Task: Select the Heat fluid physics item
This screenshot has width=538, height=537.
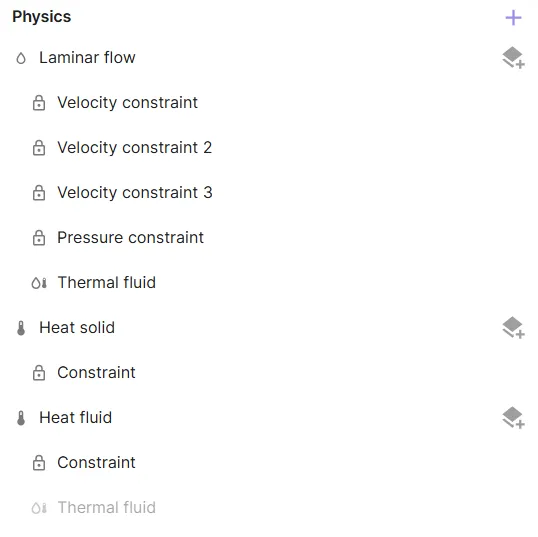Action: [x=75, y=418]
